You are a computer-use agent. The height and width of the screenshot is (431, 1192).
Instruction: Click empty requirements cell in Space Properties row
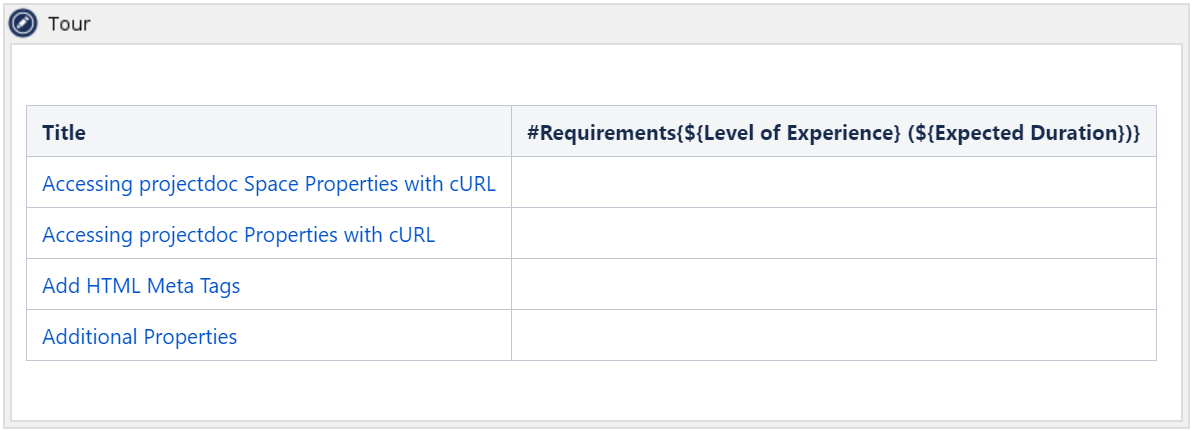coord(833,183)
